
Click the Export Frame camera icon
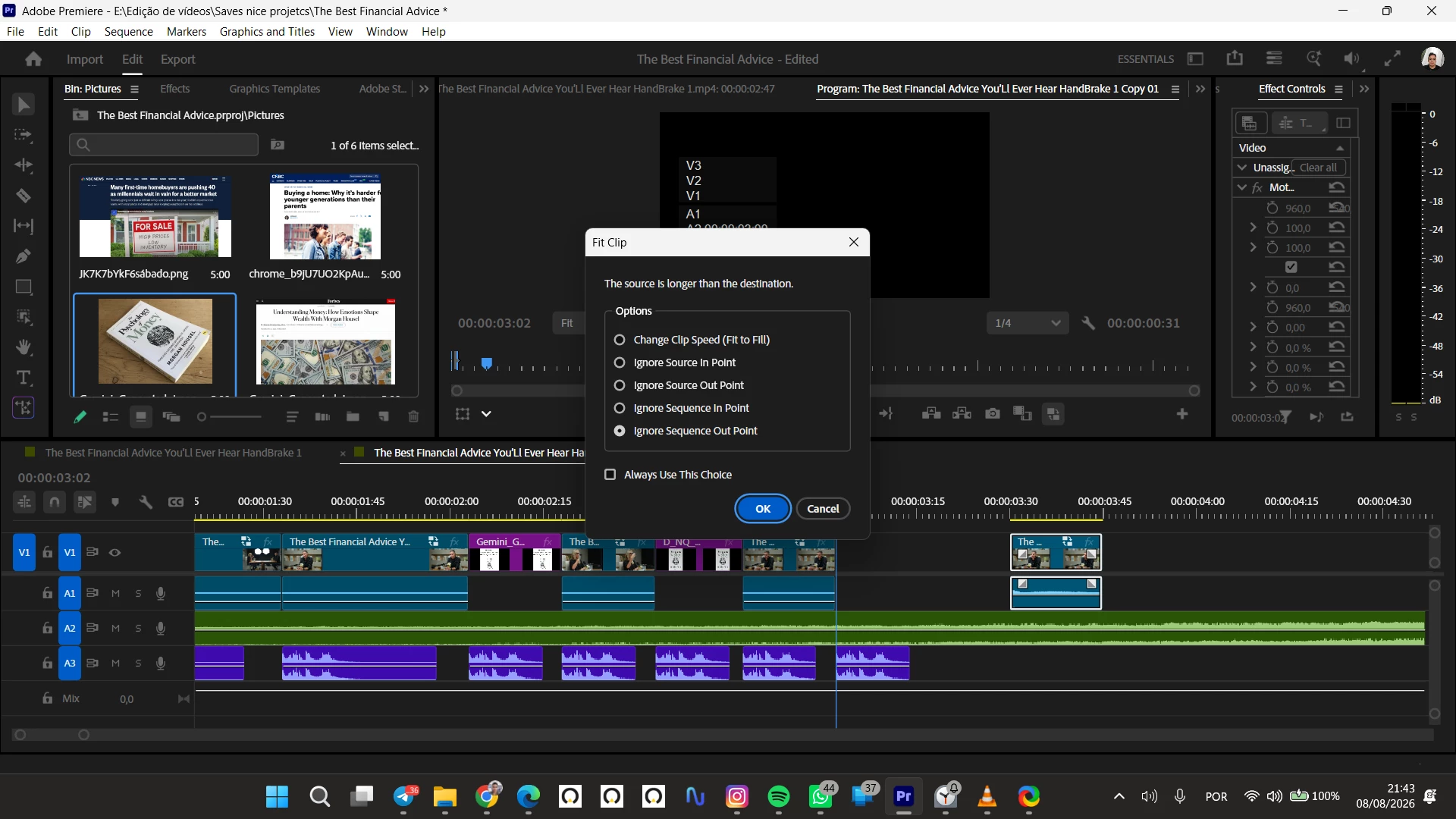point(993,414)
